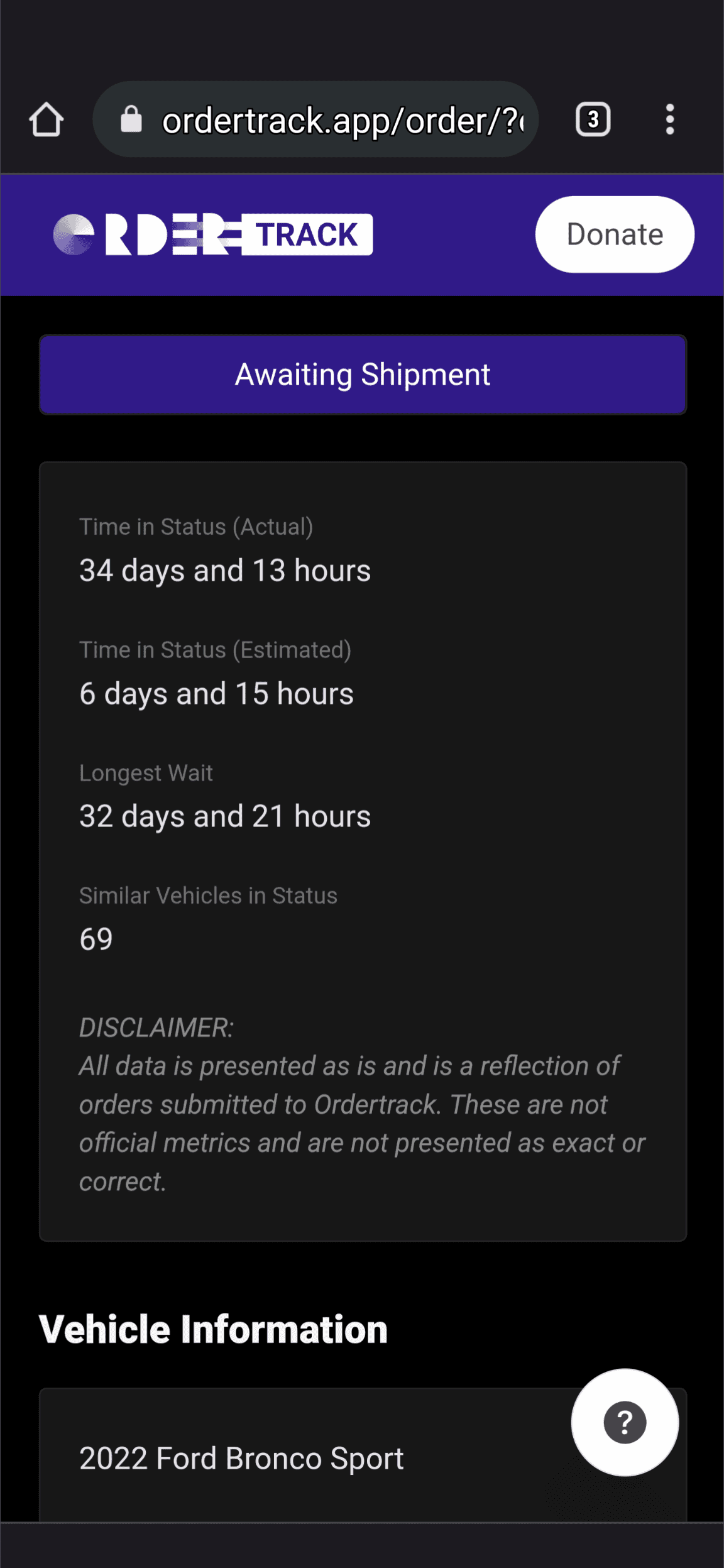The height and width of the screenshot is (1568, 724).
Task: Tap the browser home icon
Action: (x=47, y=119)
